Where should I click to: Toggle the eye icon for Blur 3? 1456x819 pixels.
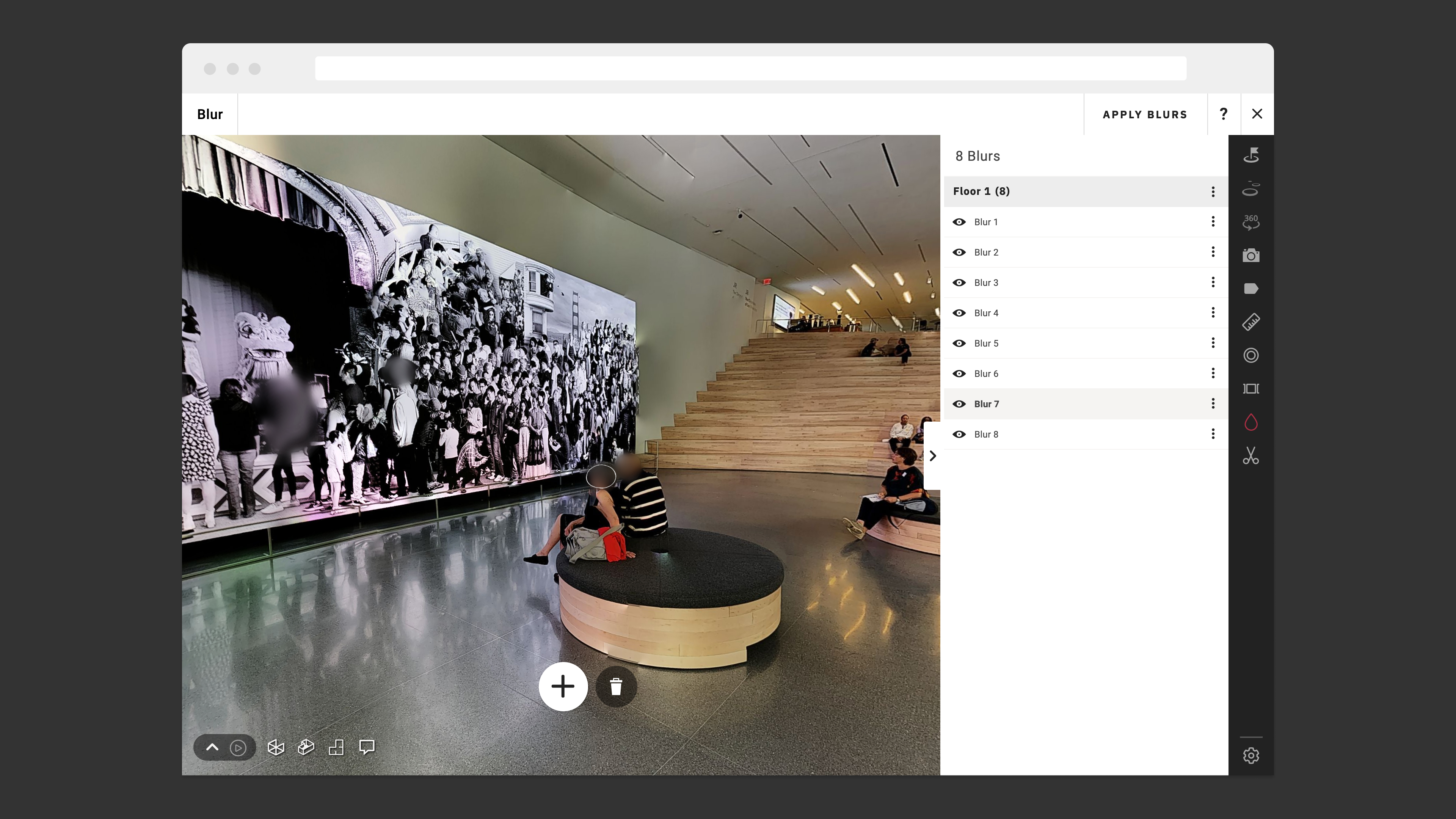959,282
